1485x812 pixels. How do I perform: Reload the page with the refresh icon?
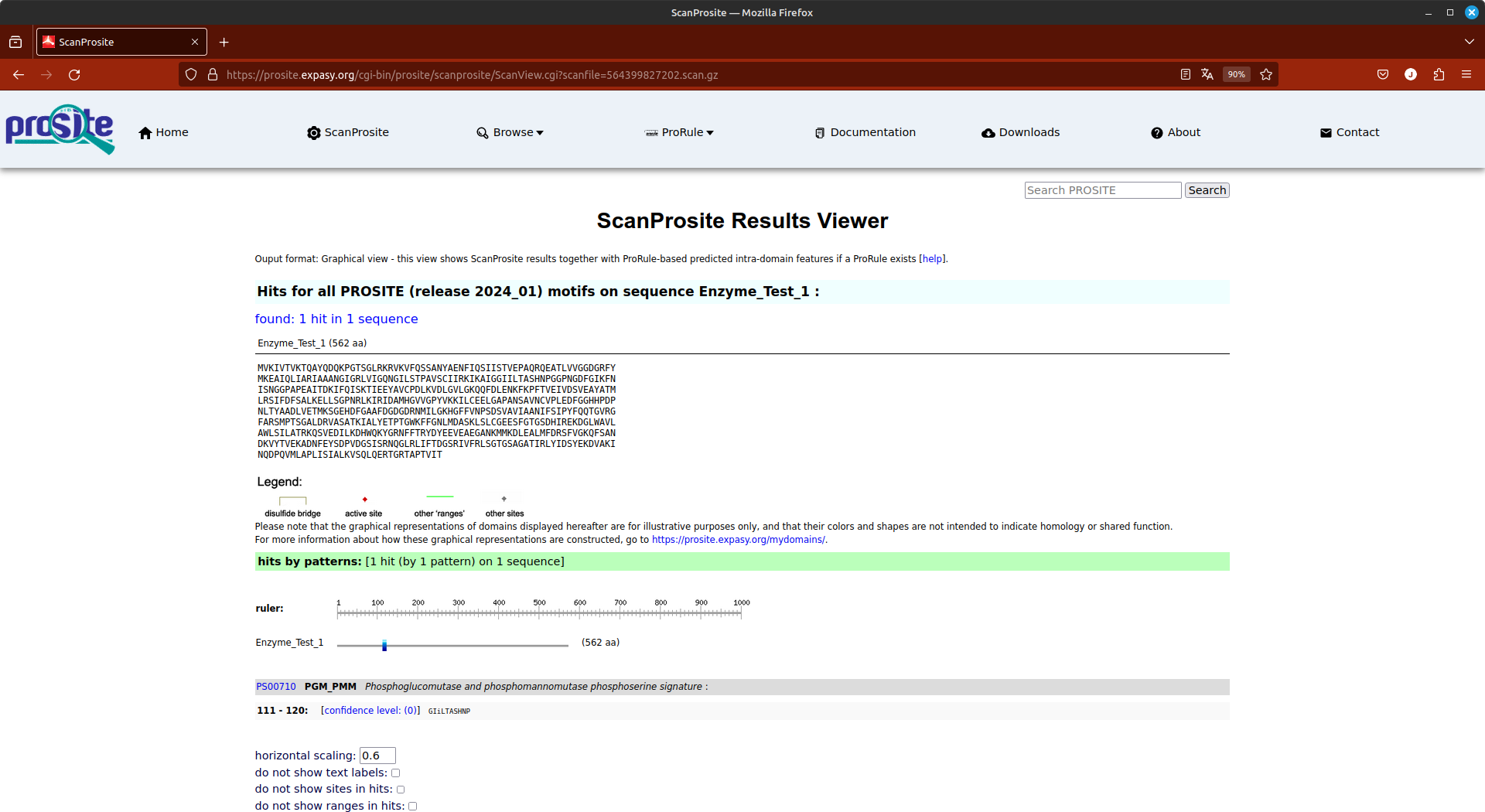tap(74, 75)
